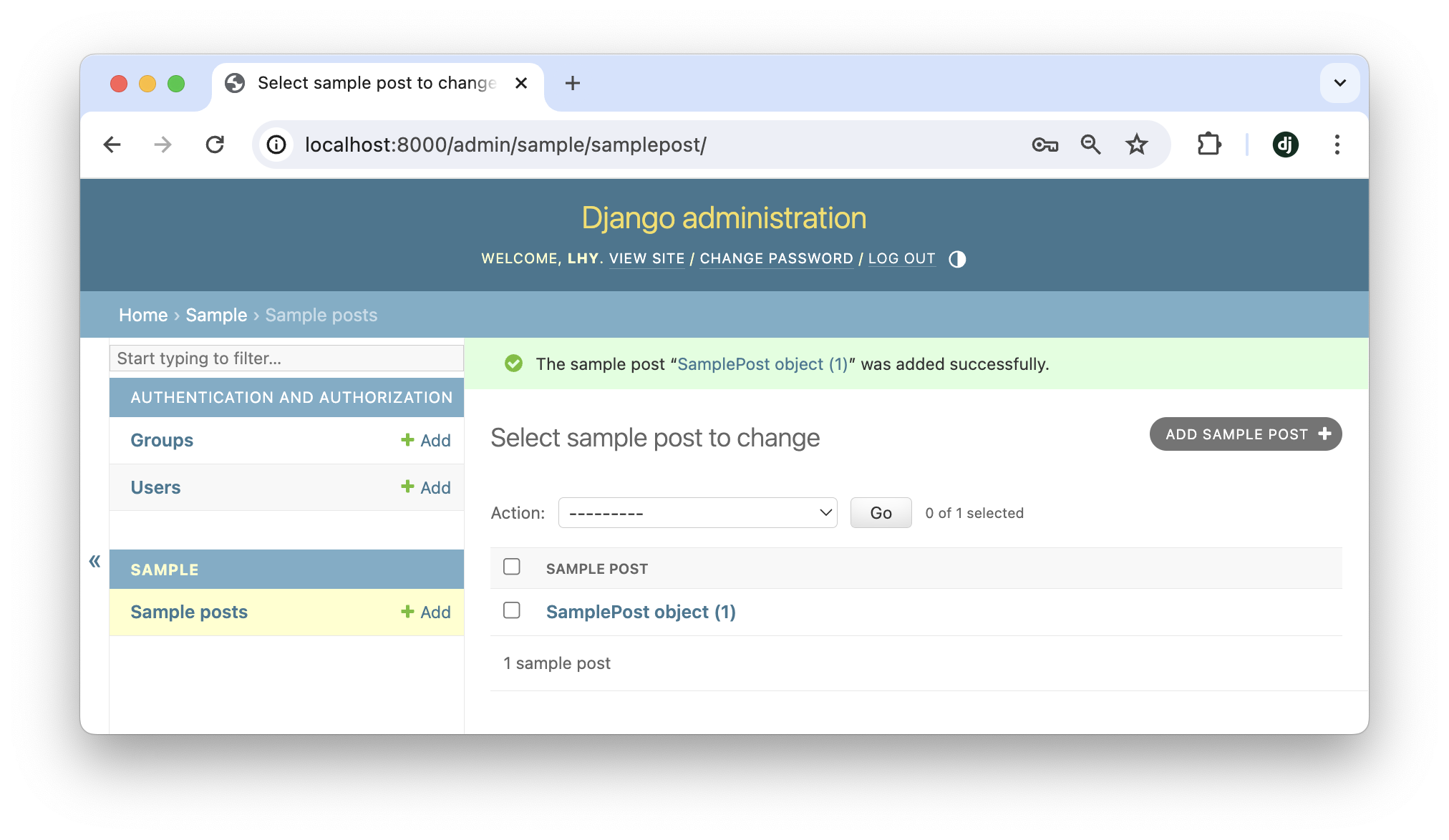Click the plus icon next to Sample posts Add
Image resolution: width=1449 pixels, height=840 pixels.
click(407, 611)
